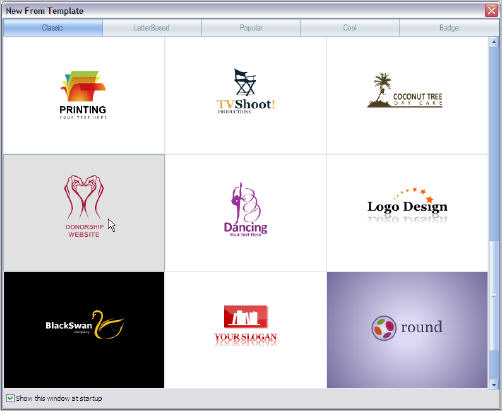Pick the round purple gradient template
The width and height of the screenshot is (502, 411).
pyautogui.click(x=407, y=330)
